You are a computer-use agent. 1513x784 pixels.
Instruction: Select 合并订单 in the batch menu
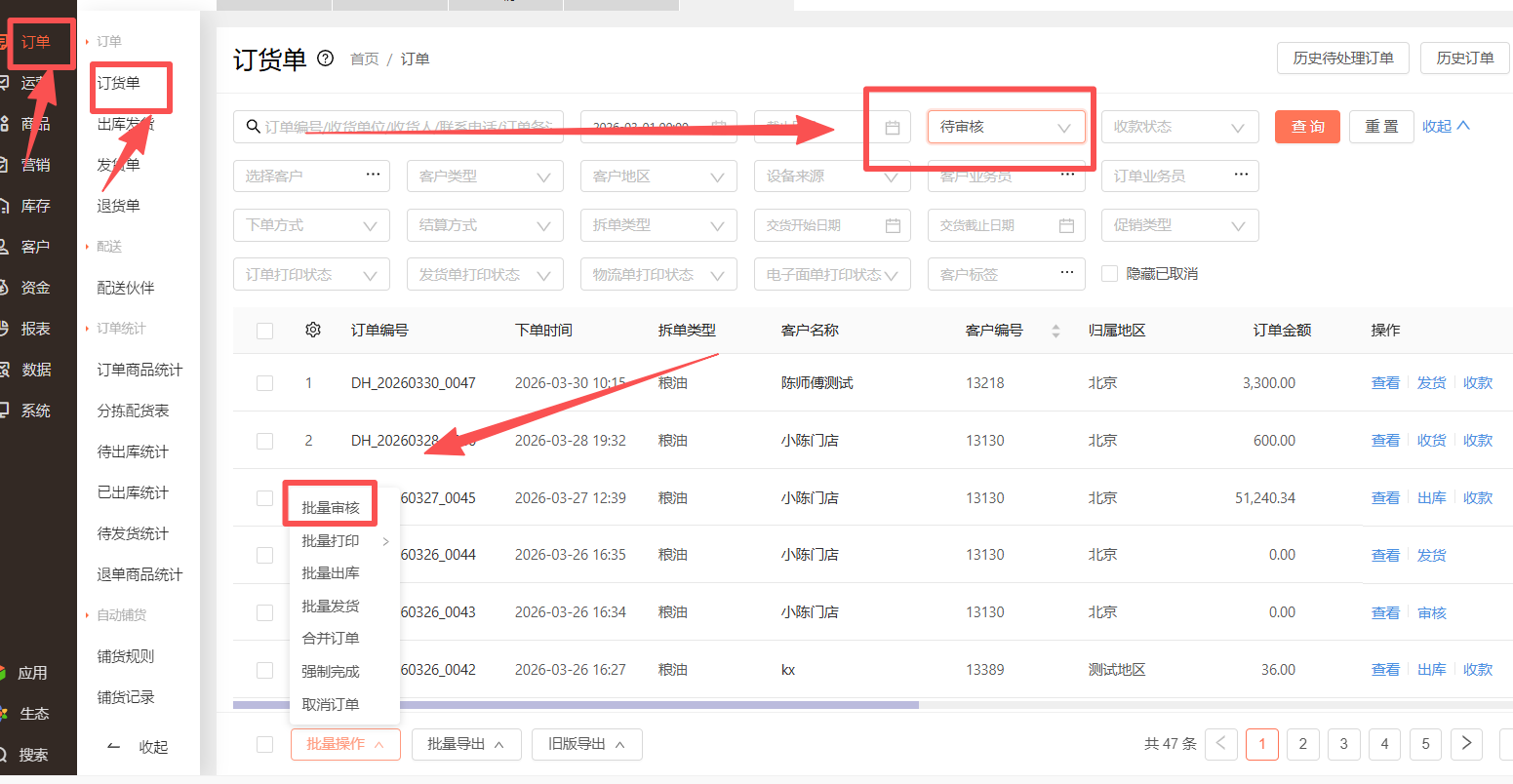coord(331,639)
